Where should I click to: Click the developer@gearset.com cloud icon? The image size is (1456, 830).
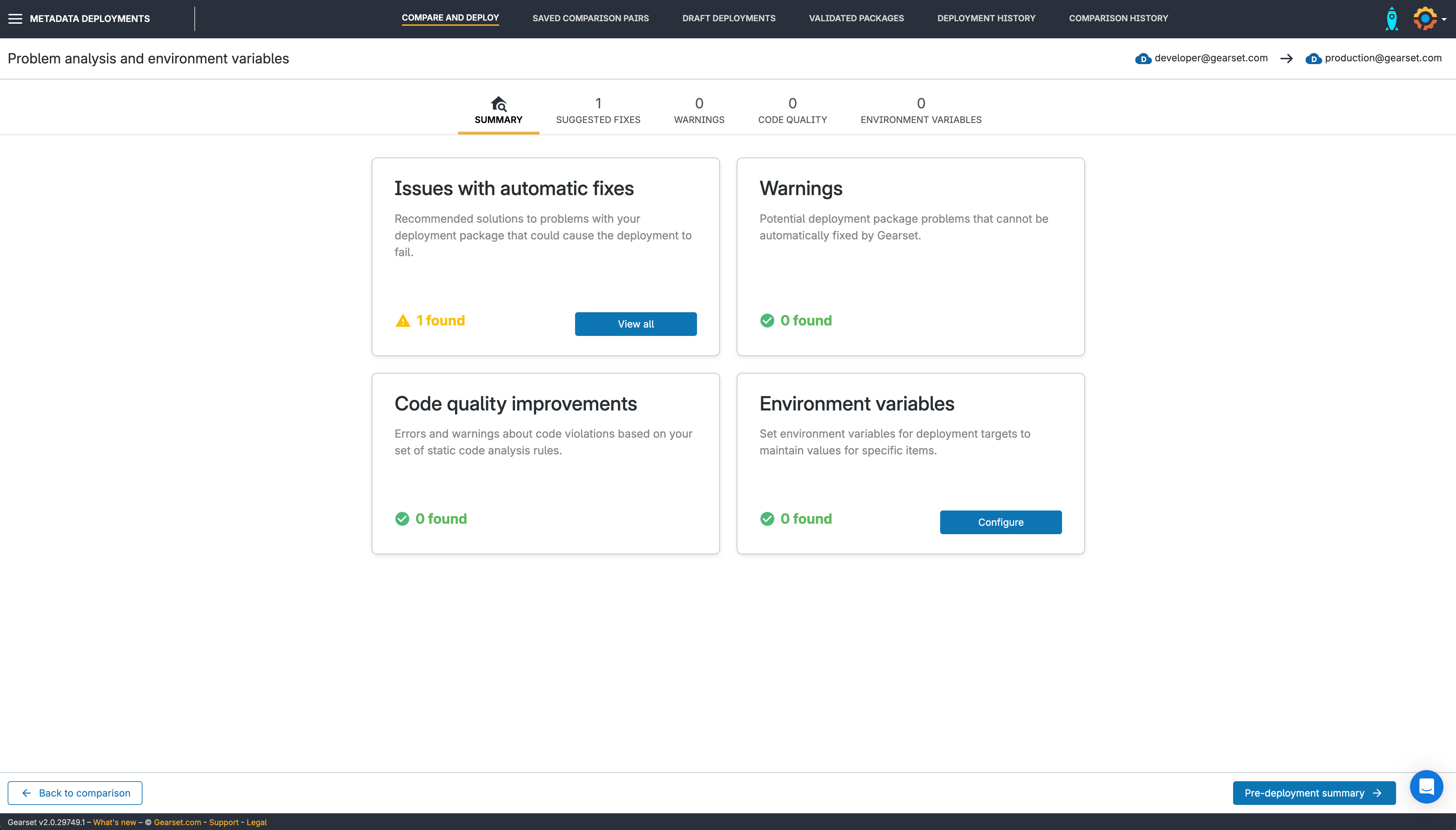point(1144,58)
